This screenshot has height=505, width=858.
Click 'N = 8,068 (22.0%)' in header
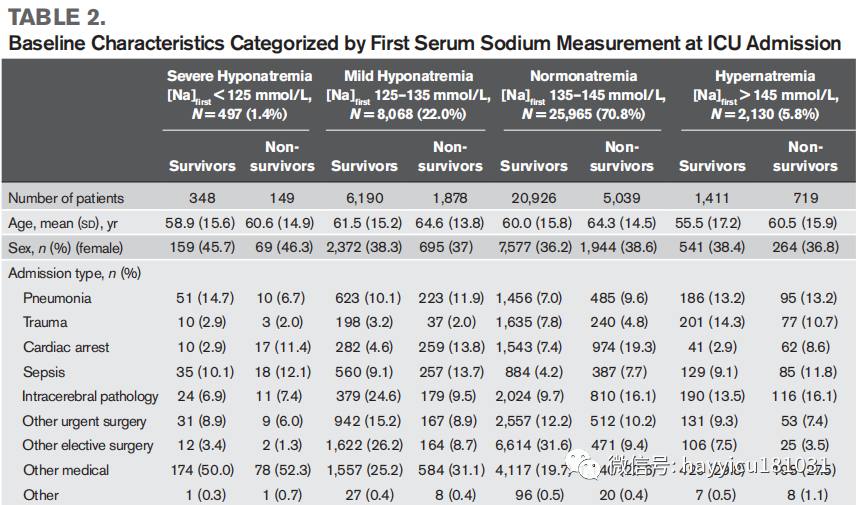click(408, 114)
